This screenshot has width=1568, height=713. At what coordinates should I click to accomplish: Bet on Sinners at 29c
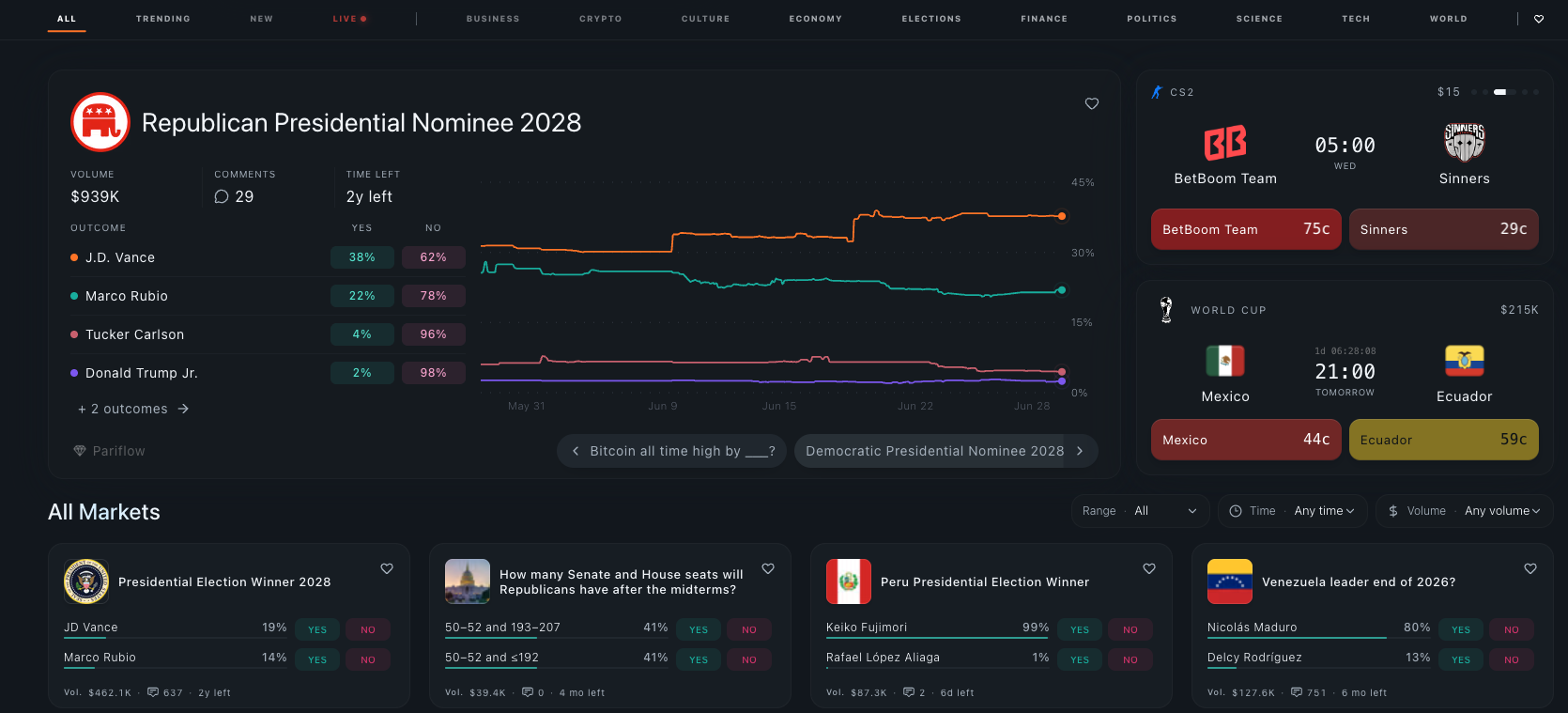pyautogui.click(x=1444, y=229)
